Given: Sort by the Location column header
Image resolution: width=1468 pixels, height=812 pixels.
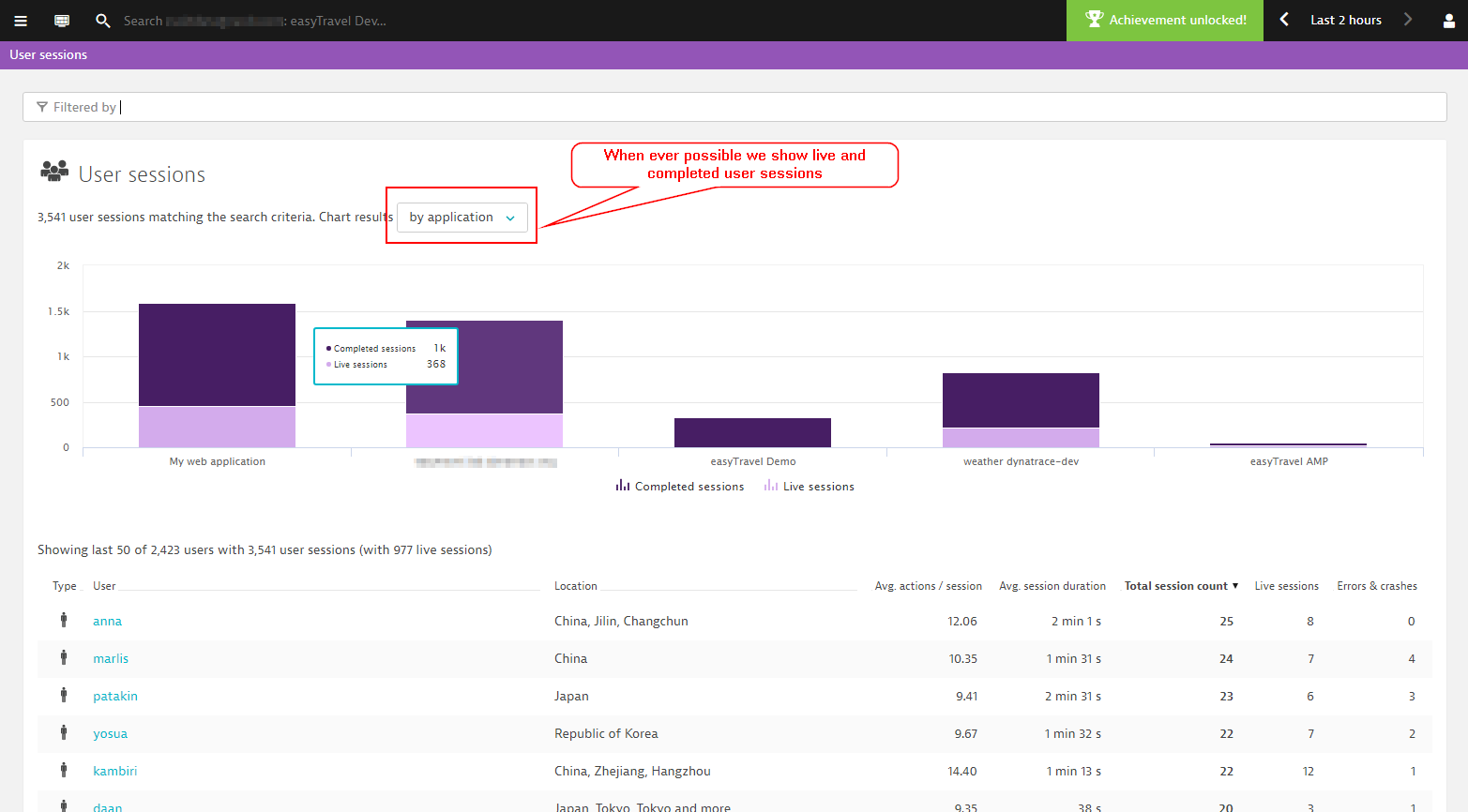Looking at the screenshot, I should coord(575,586).
